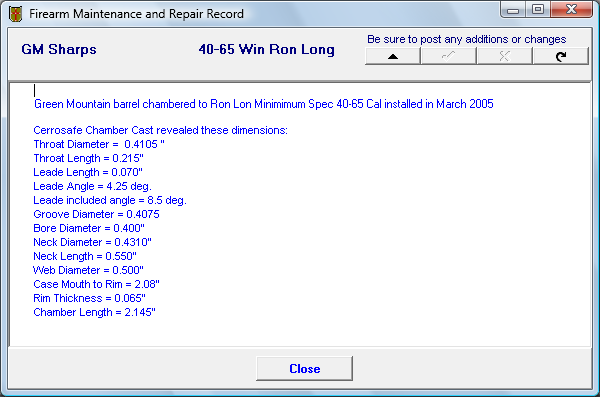Click the Case Mouth to Rim = 2.08 line
The height and width of the screenshot is (397, 600).
coord(96,284)
